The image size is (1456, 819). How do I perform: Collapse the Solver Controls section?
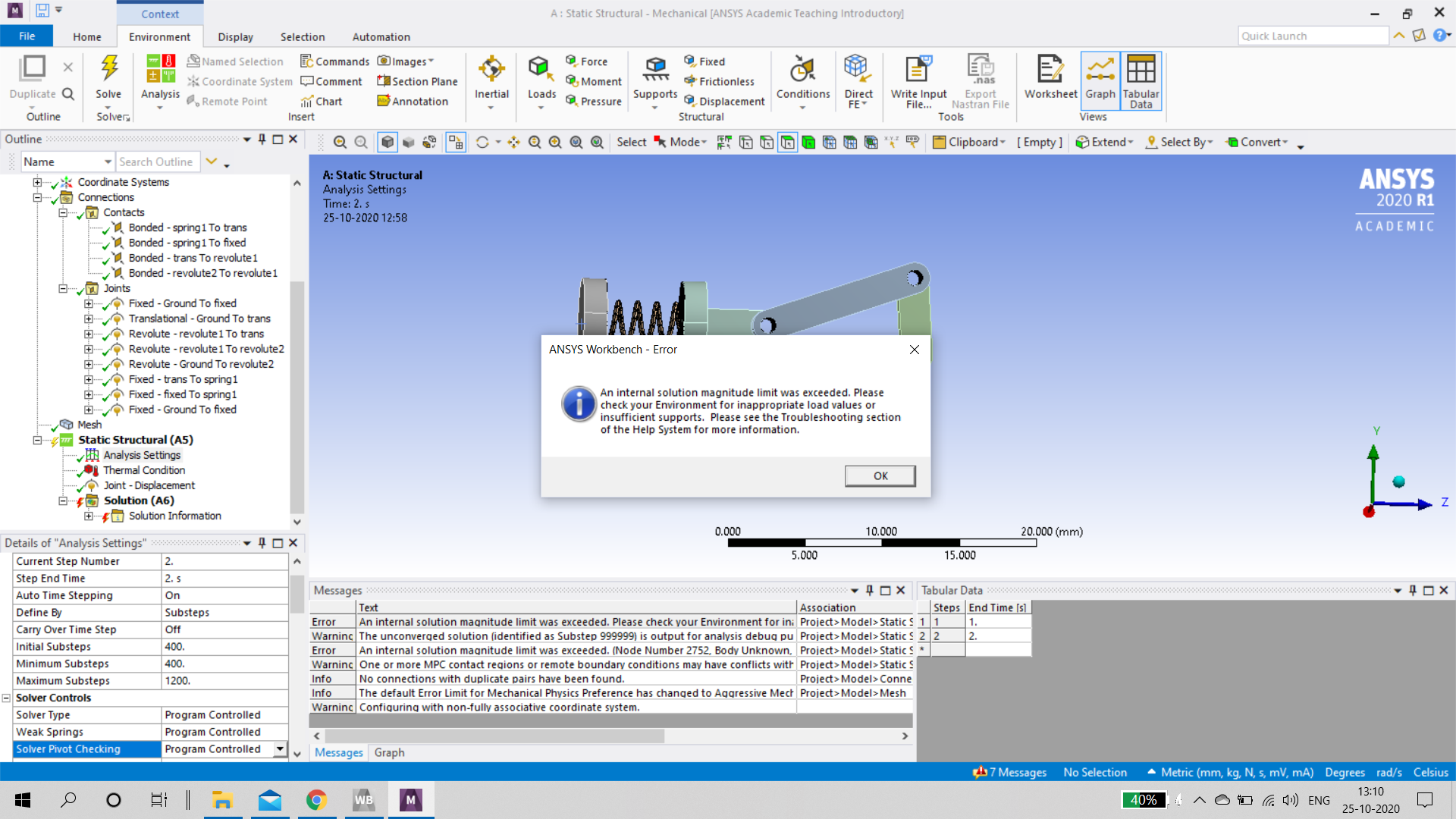point(6,698)
